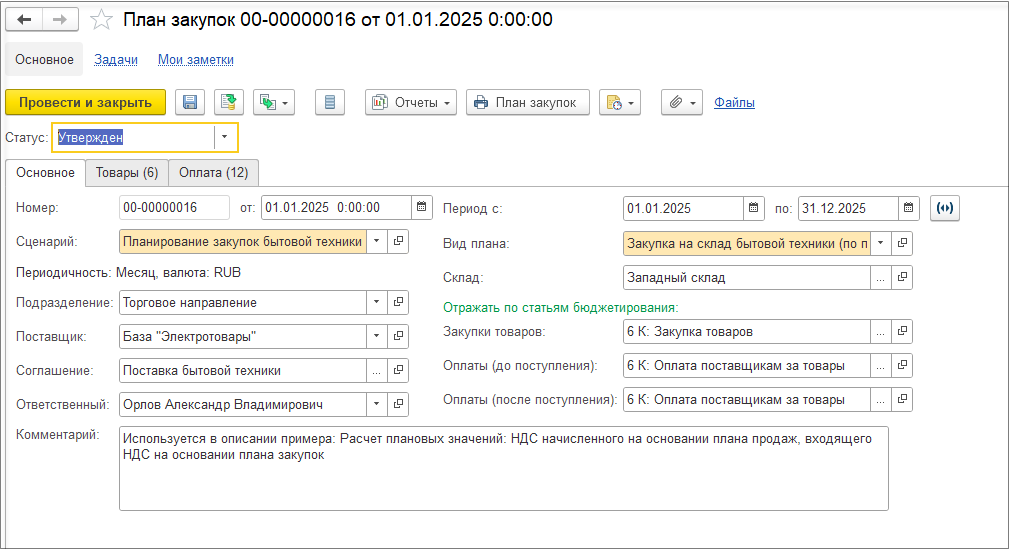
Task: Open calendar picker for document date
Action: pyautogui.click(x=421, y=207)
